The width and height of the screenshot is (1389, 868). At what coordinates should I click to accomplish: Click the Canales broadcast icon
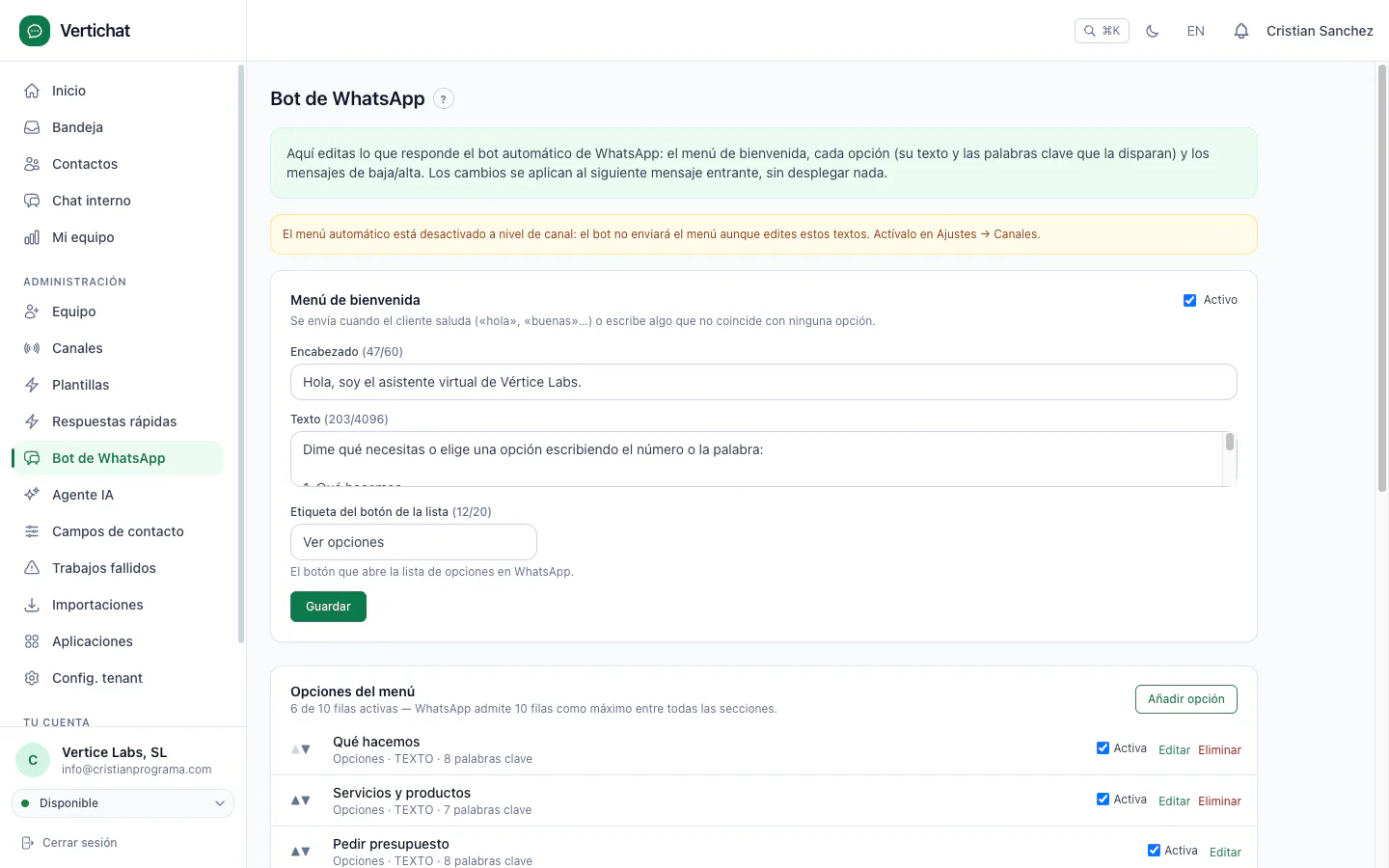tap(32, 348)
